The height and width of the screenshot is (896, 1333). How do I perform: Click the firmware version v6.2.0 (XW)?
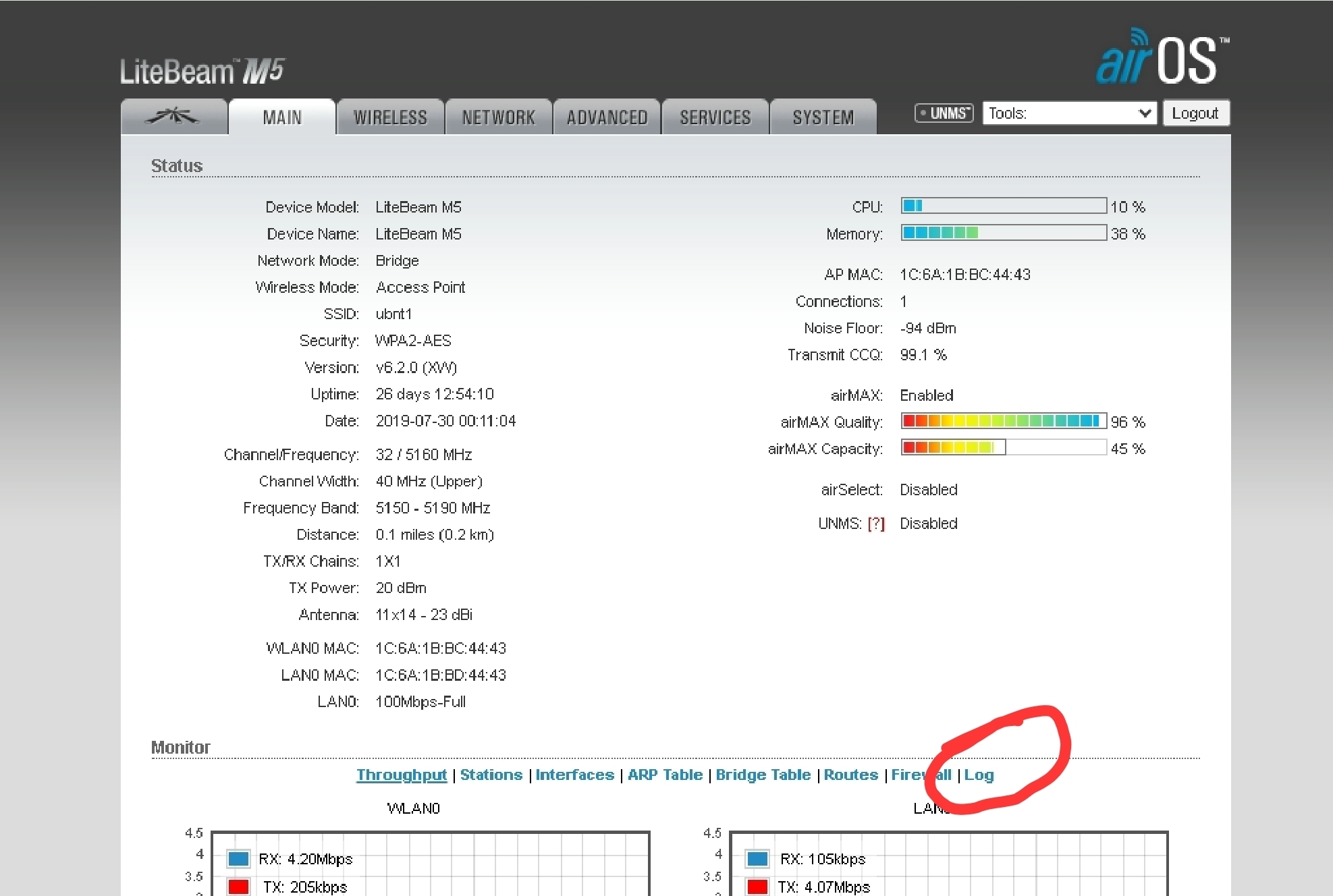click(x=416, y=368)
